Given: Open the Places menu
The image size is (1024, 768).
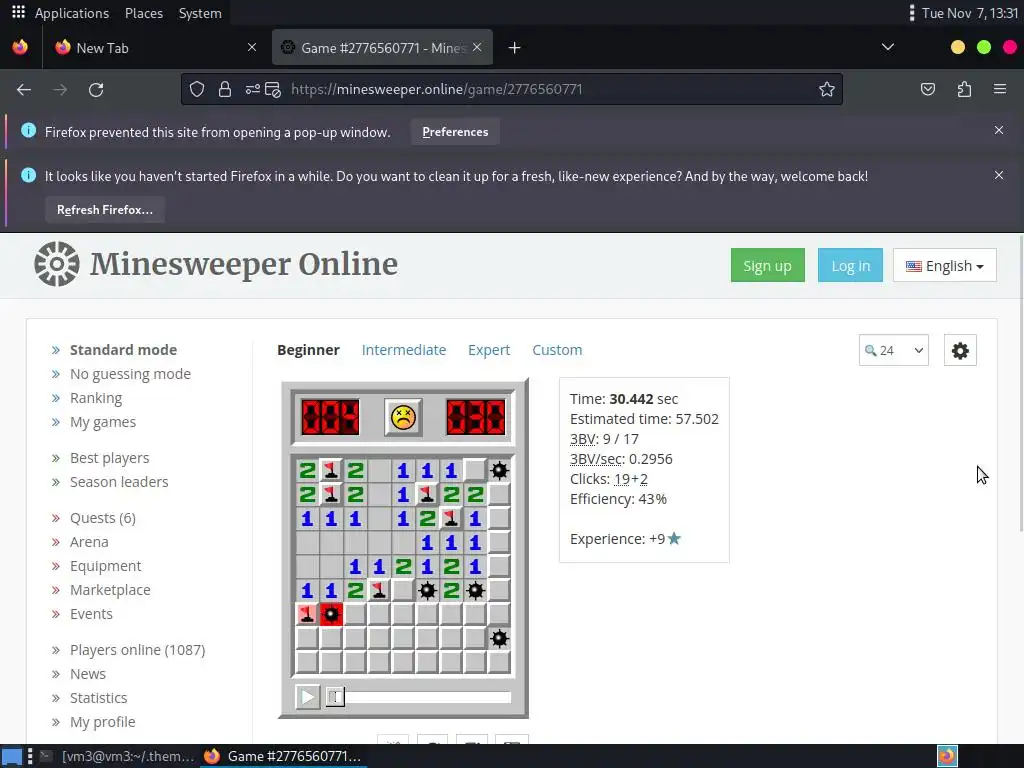Looking at the screenshot, I should (x=144, y=13).
